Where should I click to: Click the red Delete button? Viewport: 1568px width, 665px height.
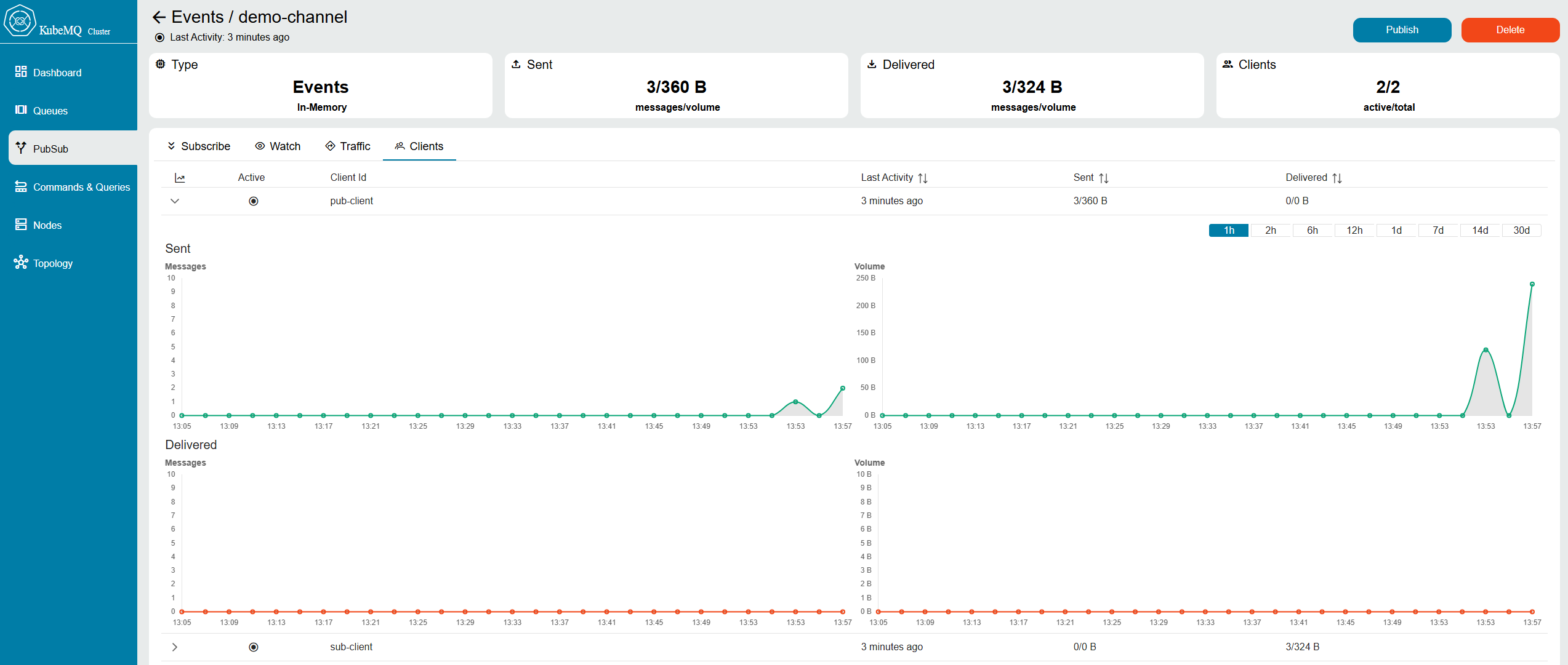(1510, 30)
